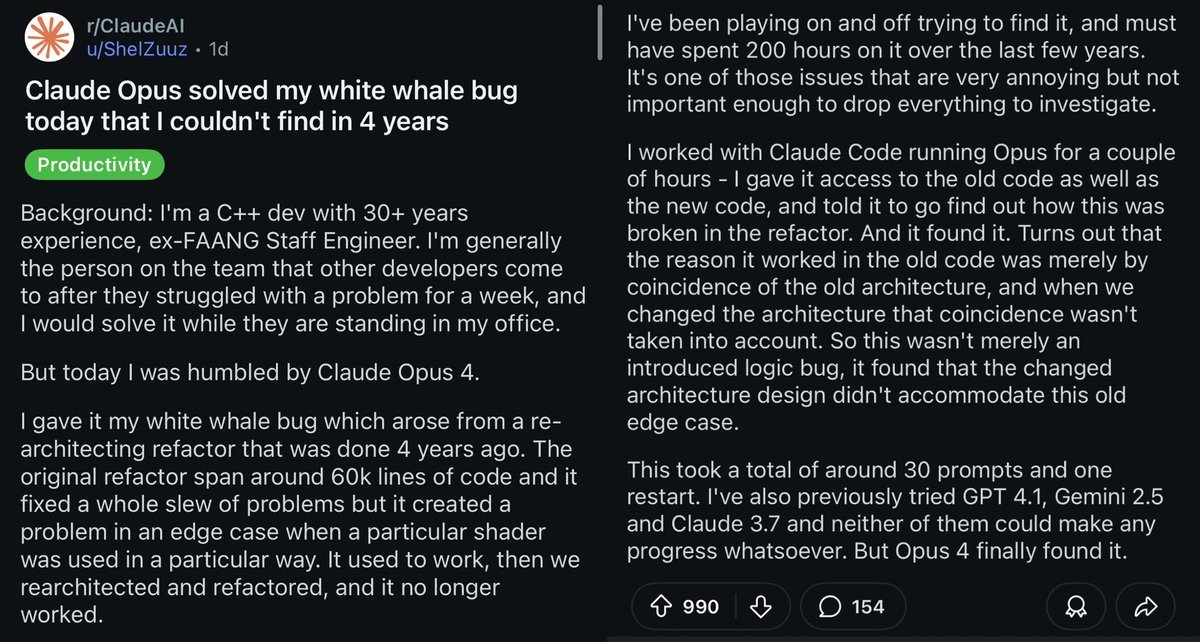Select the 990 vote count
Screen dimensions: 1200x642
(x=700, y=606)
